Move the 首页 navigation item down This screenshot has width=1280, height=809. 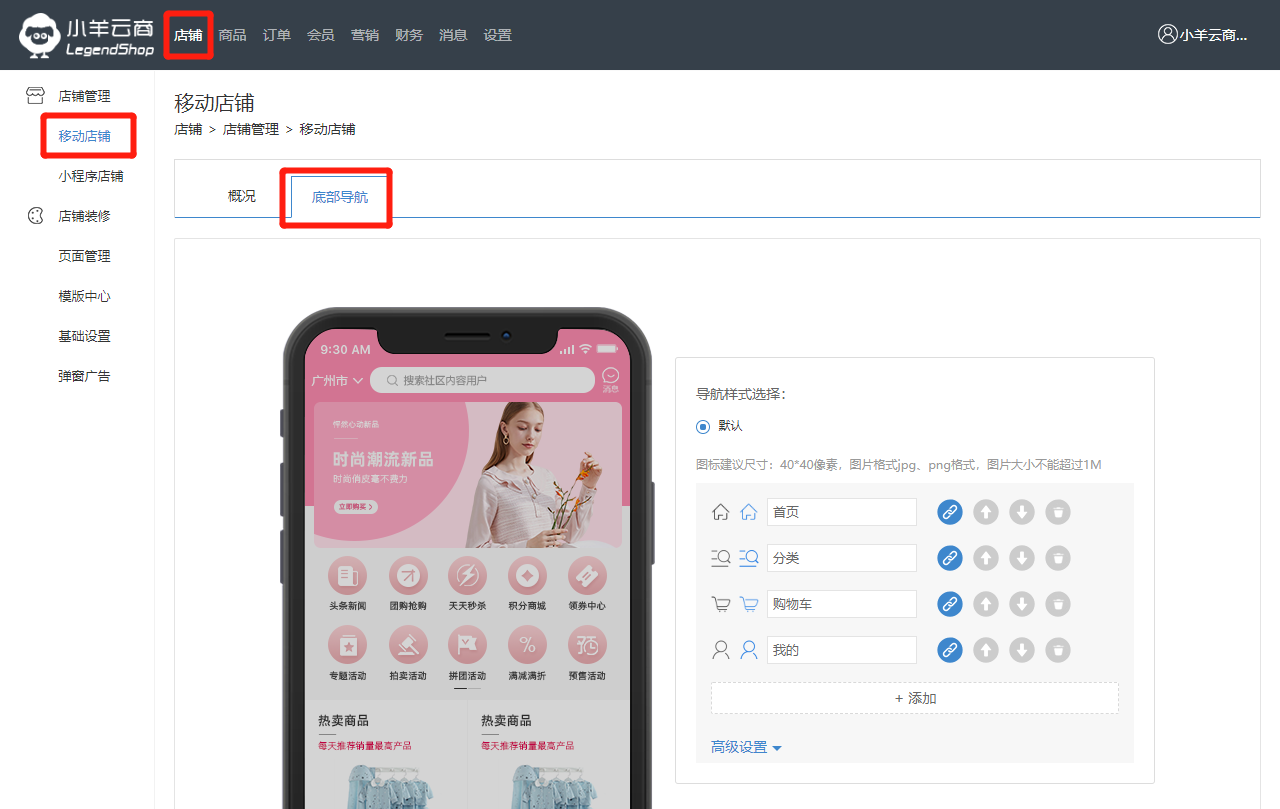(x=1021, y=512)
